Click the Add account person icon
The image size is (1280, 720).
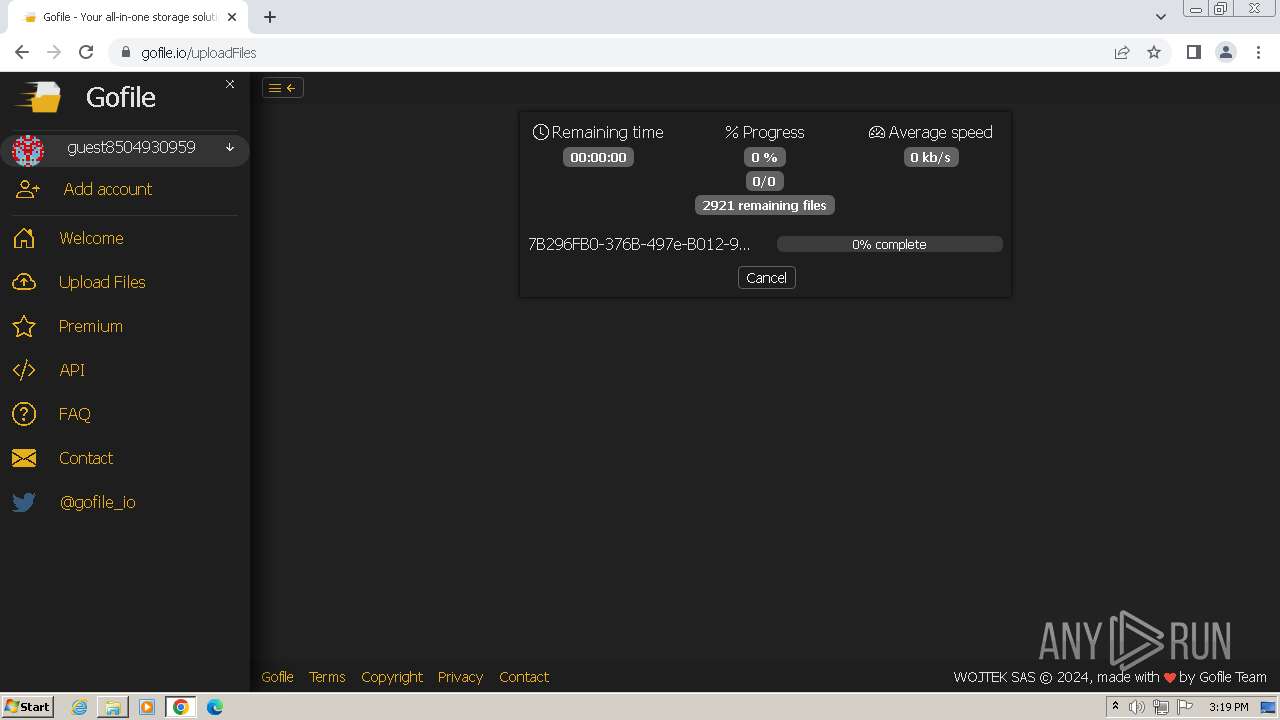click(x=27, y=189)
